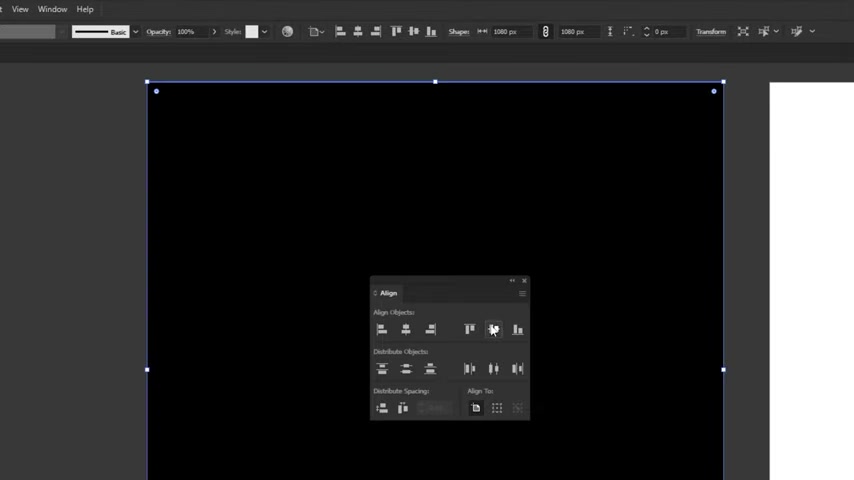
Task: Click Horizontal Distribute Right icon
Action: tap(517, 369)
